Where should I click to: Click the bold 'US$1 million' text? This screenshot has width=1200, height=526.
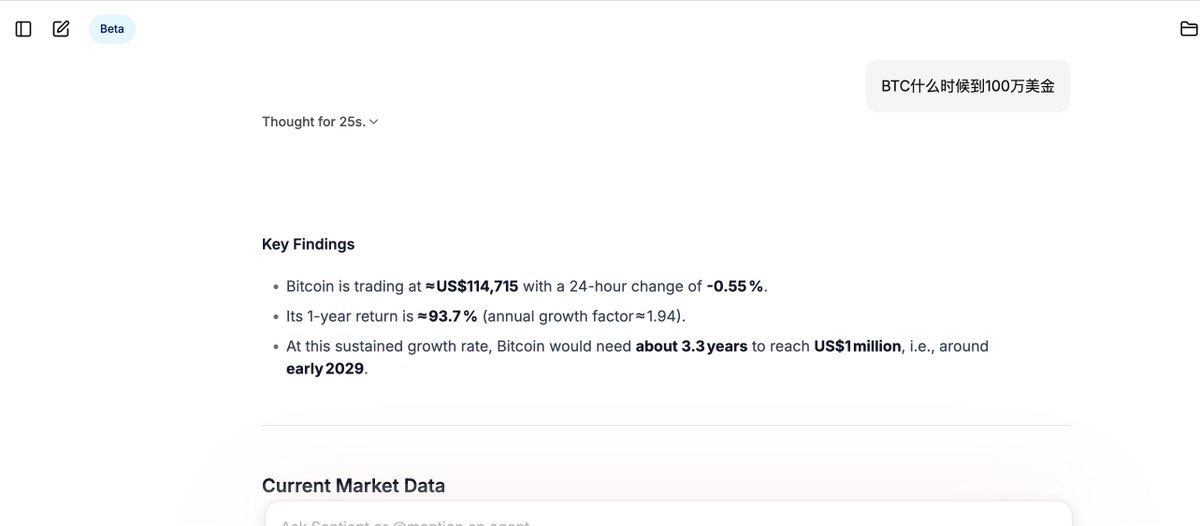(x=857, y=346)
